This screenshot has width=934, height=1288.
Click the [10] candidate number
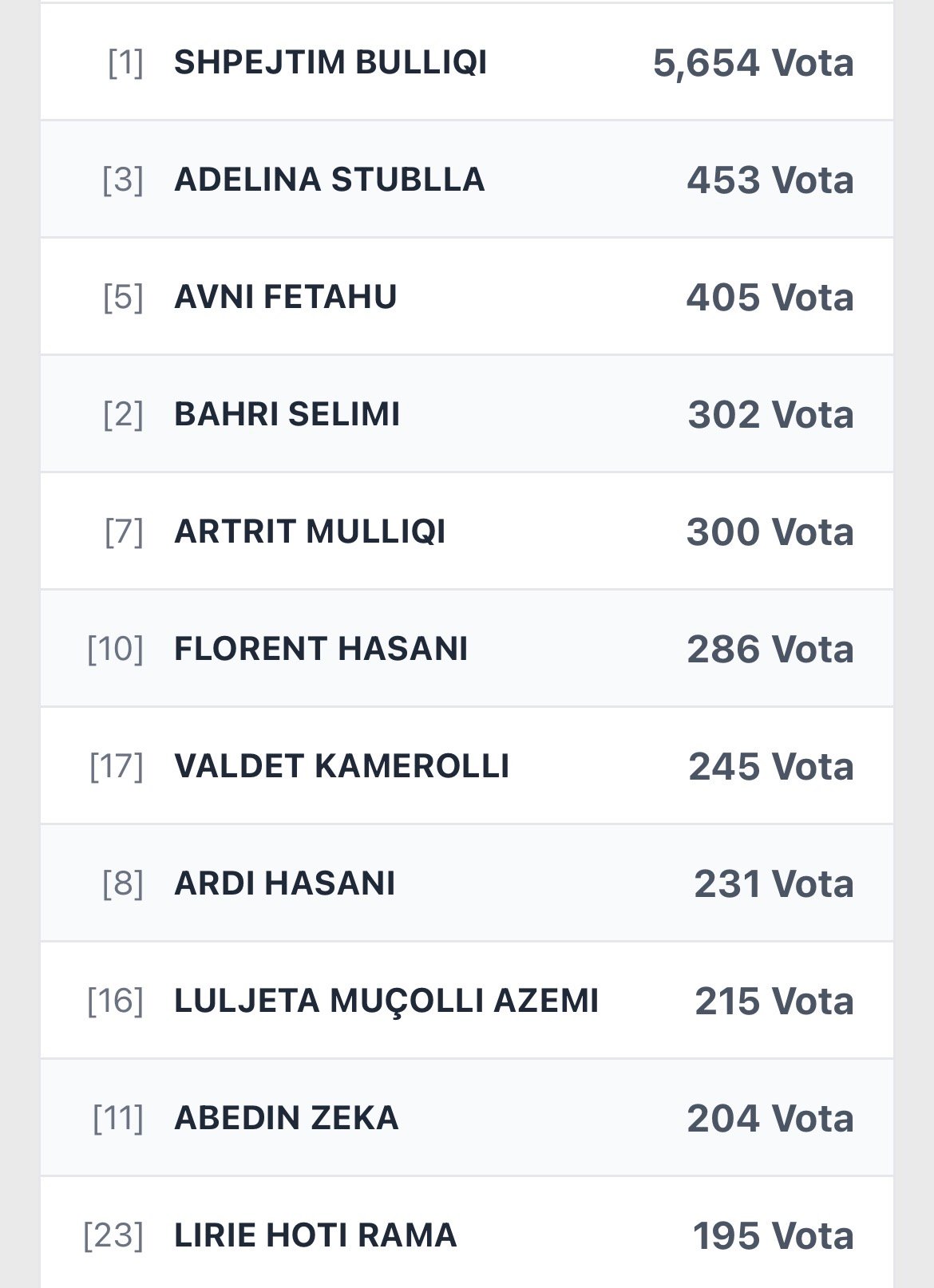116,649
